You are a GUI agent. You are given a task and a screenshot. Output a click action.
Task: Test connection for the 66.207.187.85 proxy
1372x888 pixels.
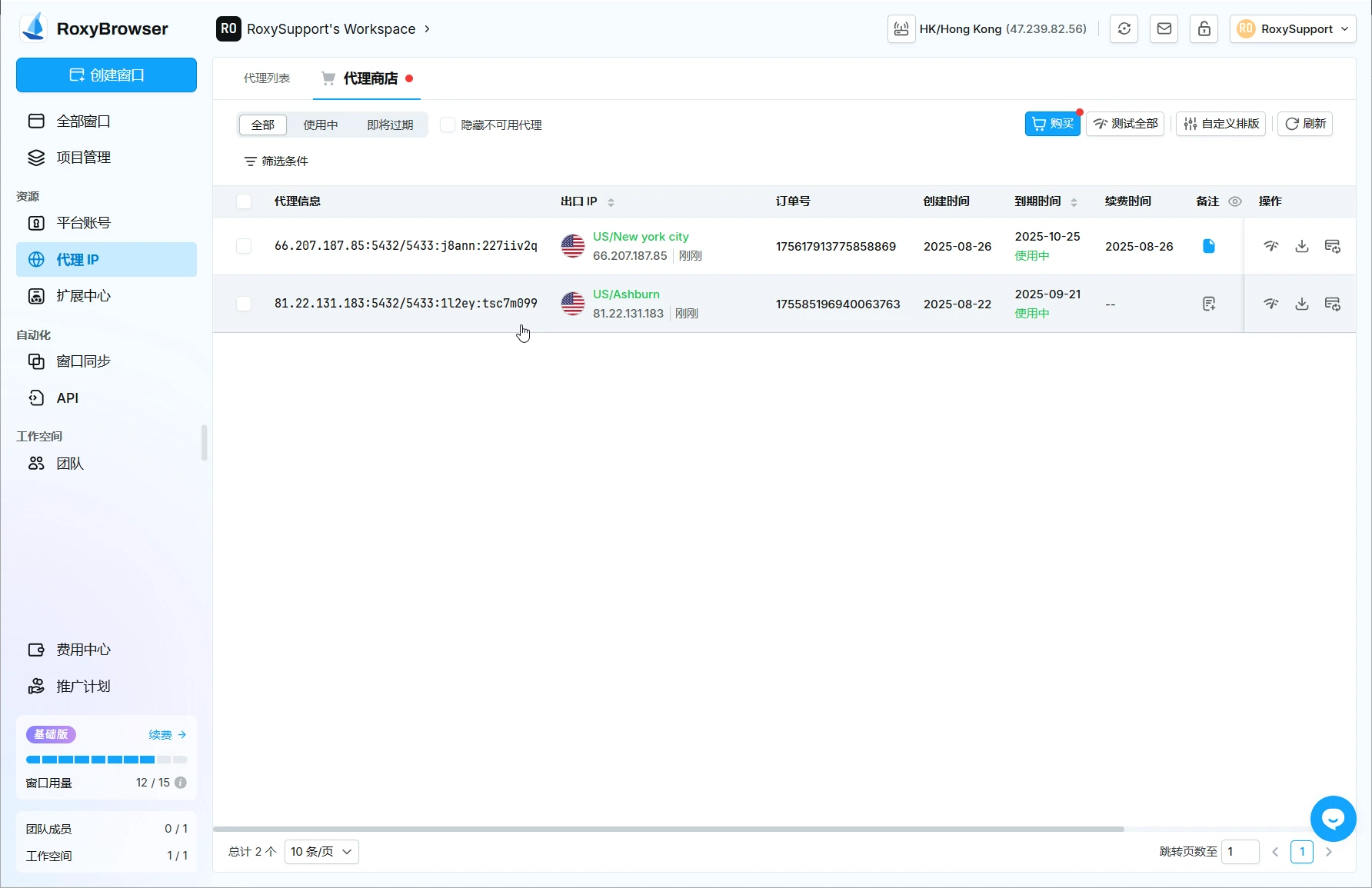[1270, 246]
